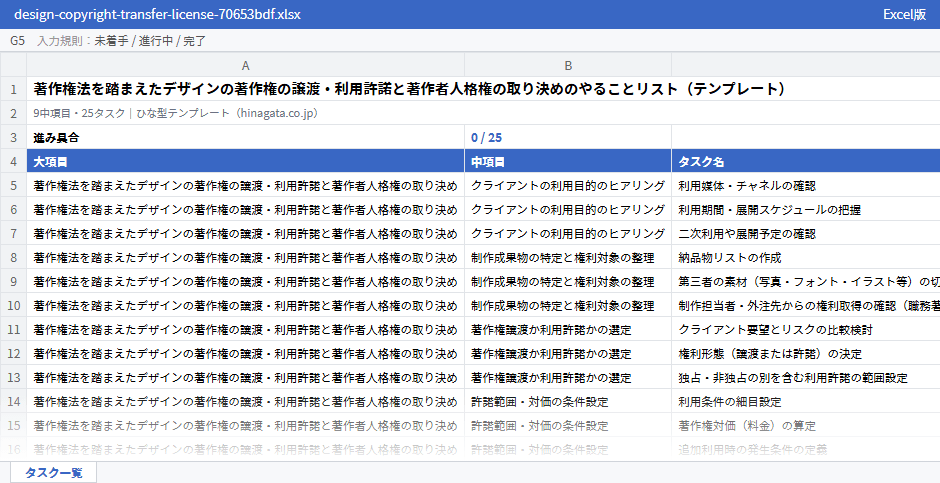
Task: Select row 10 header number
Action: (13, 306)
